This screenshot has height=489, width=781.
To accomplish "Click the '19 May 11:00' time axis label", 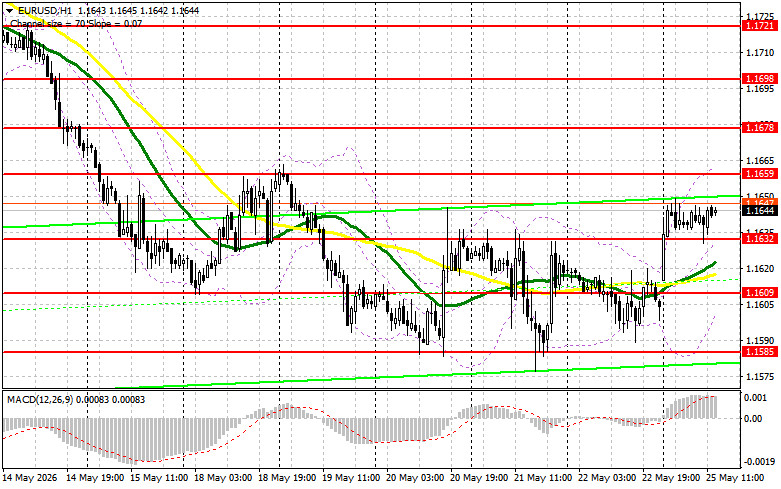I will (351, 478).
